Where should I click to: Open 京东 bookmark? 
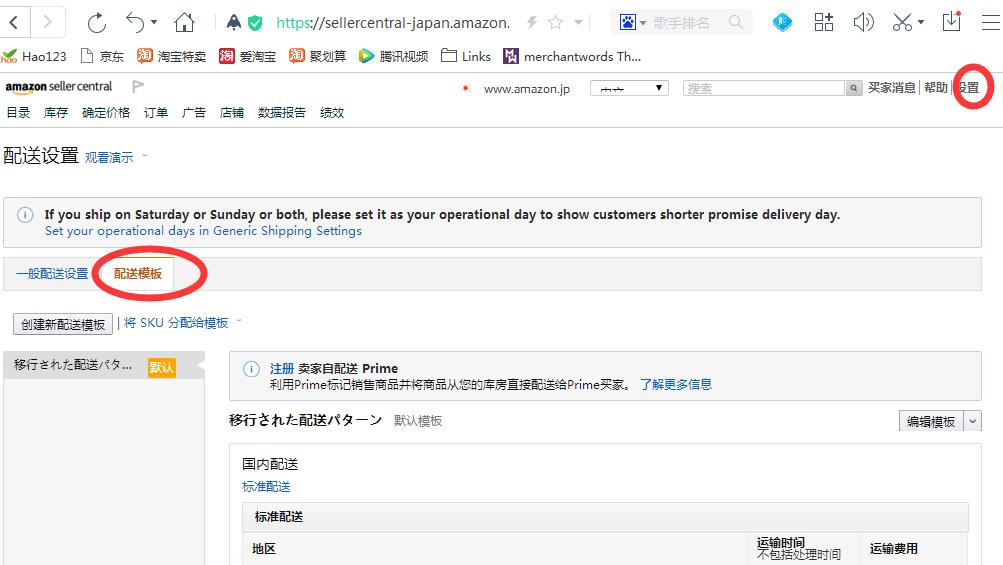[x=102, y=56]
